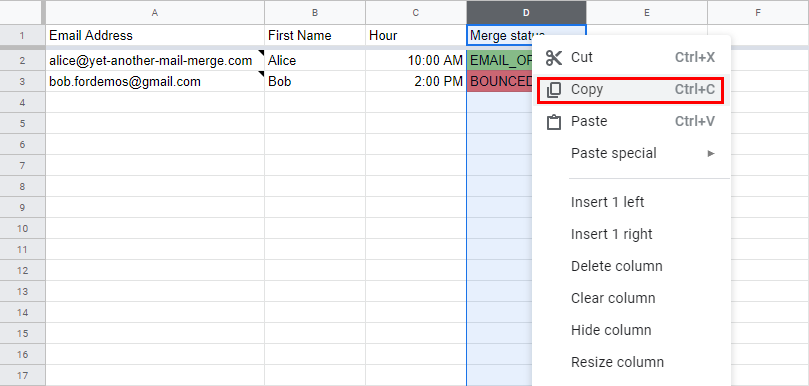The height and width of the screenshot is (386, 809).
Task: Click the note indicator on bob email cell
Action: coord(262,74)
